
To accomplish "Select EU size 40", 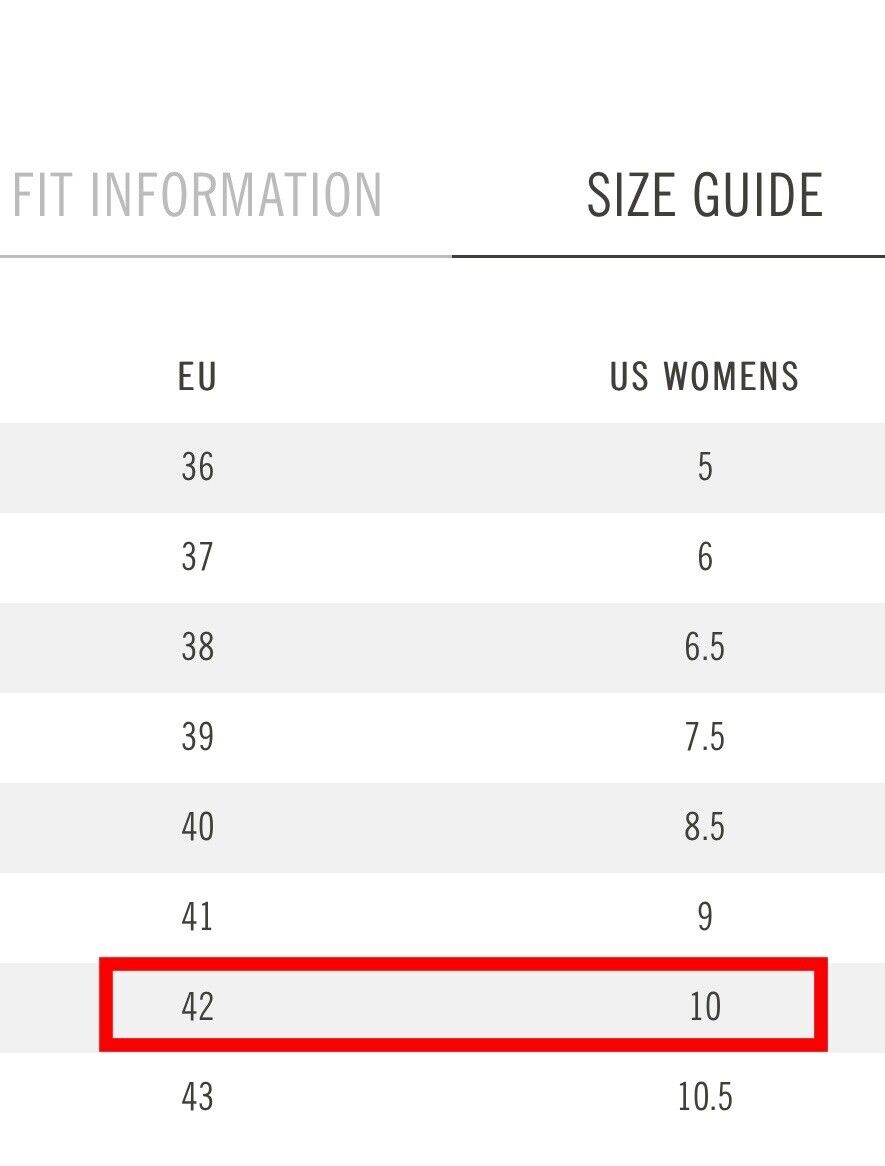I will pos(197,827).
